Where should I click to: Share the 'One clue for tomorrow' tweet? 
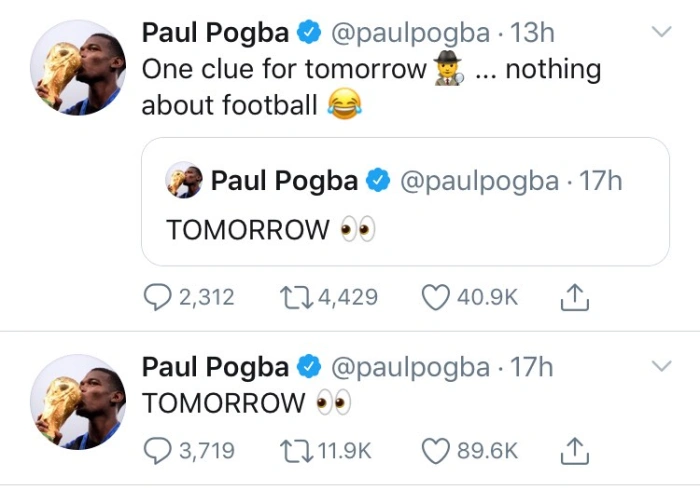[x=574, y=297]
